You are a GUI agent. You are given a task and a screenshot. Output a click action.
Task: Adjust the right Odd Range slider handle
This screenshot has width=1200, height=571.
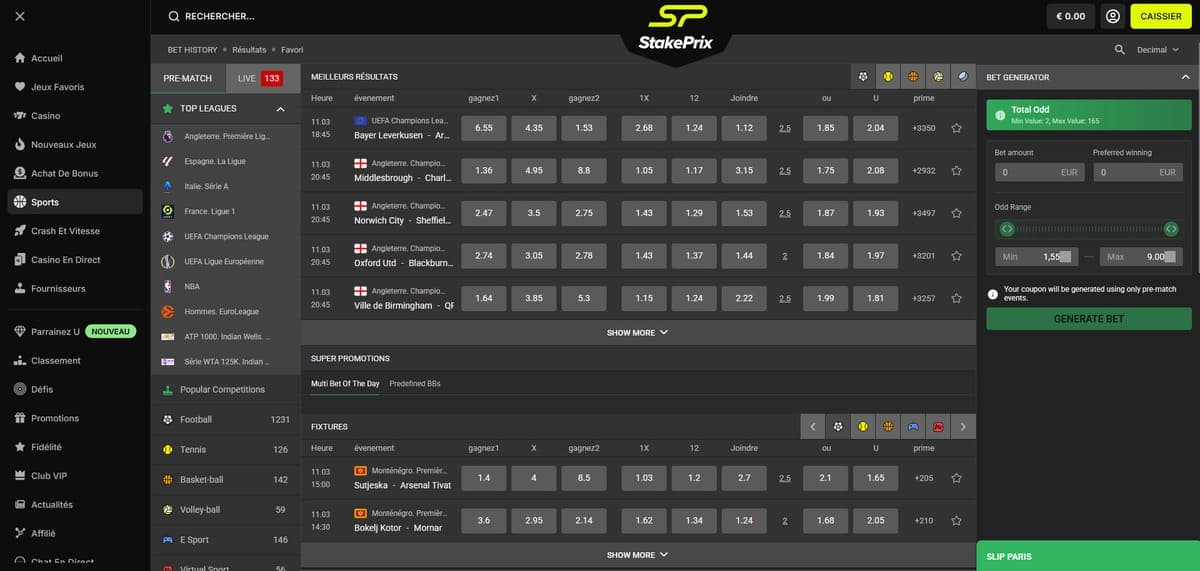tap(1169, 229)
